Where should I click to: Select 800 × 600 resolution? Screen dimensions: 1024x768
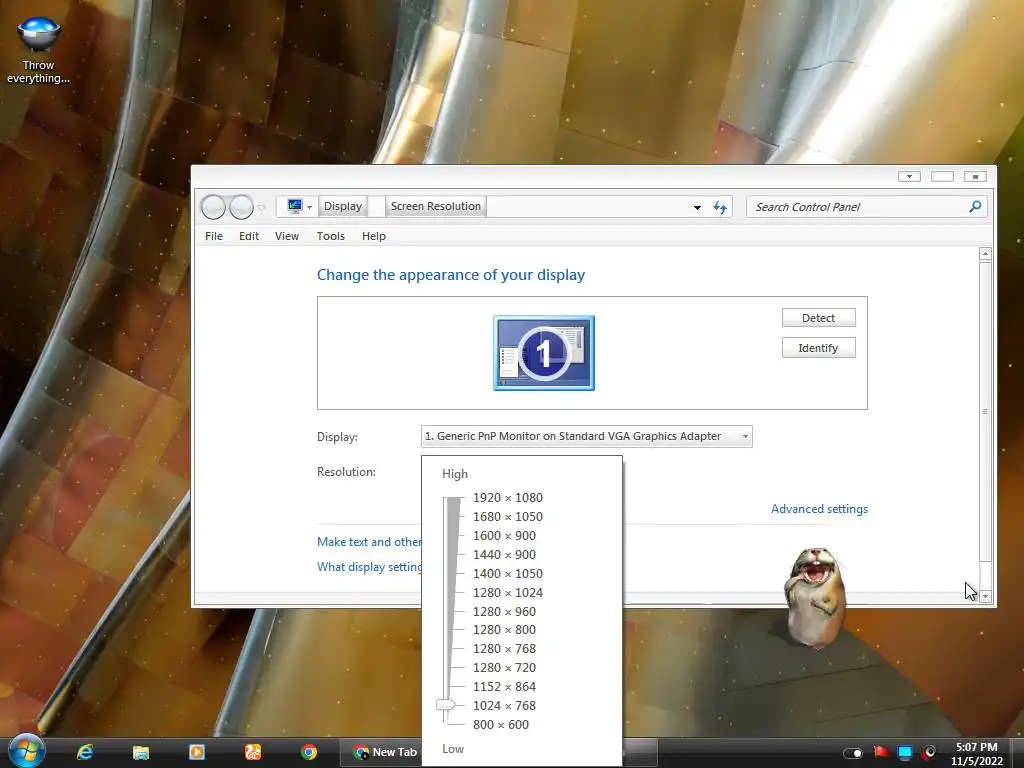(501, 724)
